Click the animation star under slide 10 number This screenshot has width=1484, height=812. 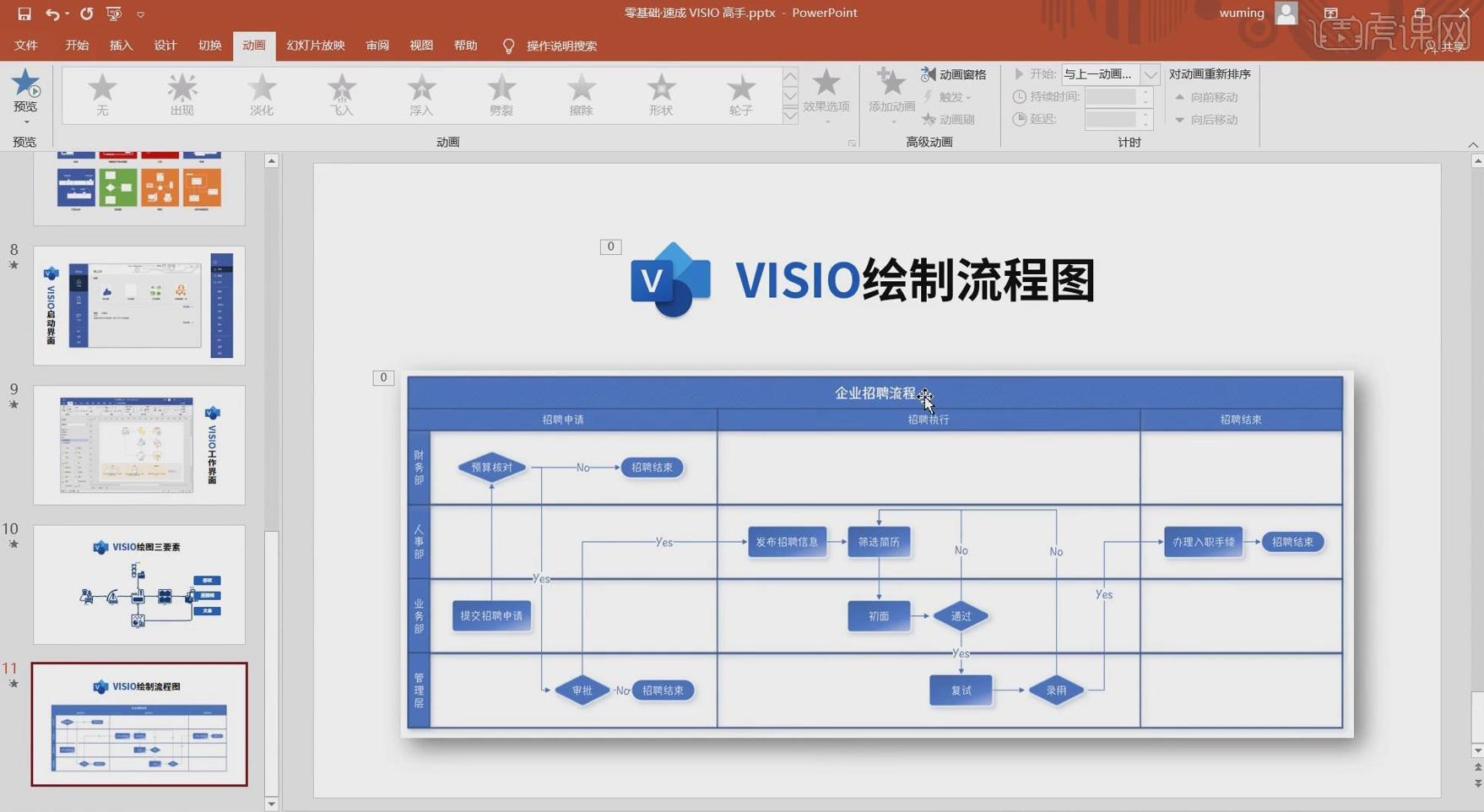pyautogui.click(x=14, y=544)
